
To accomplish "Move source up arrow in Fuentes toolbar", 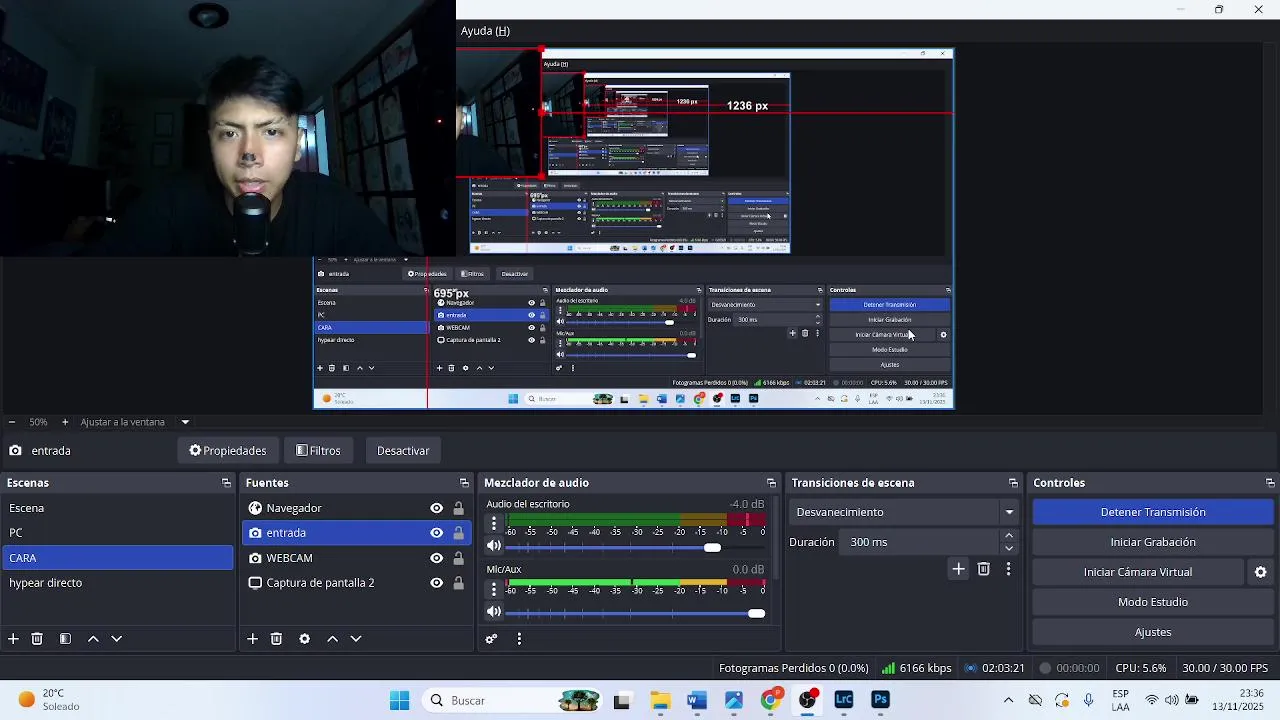I will [332, 639].
